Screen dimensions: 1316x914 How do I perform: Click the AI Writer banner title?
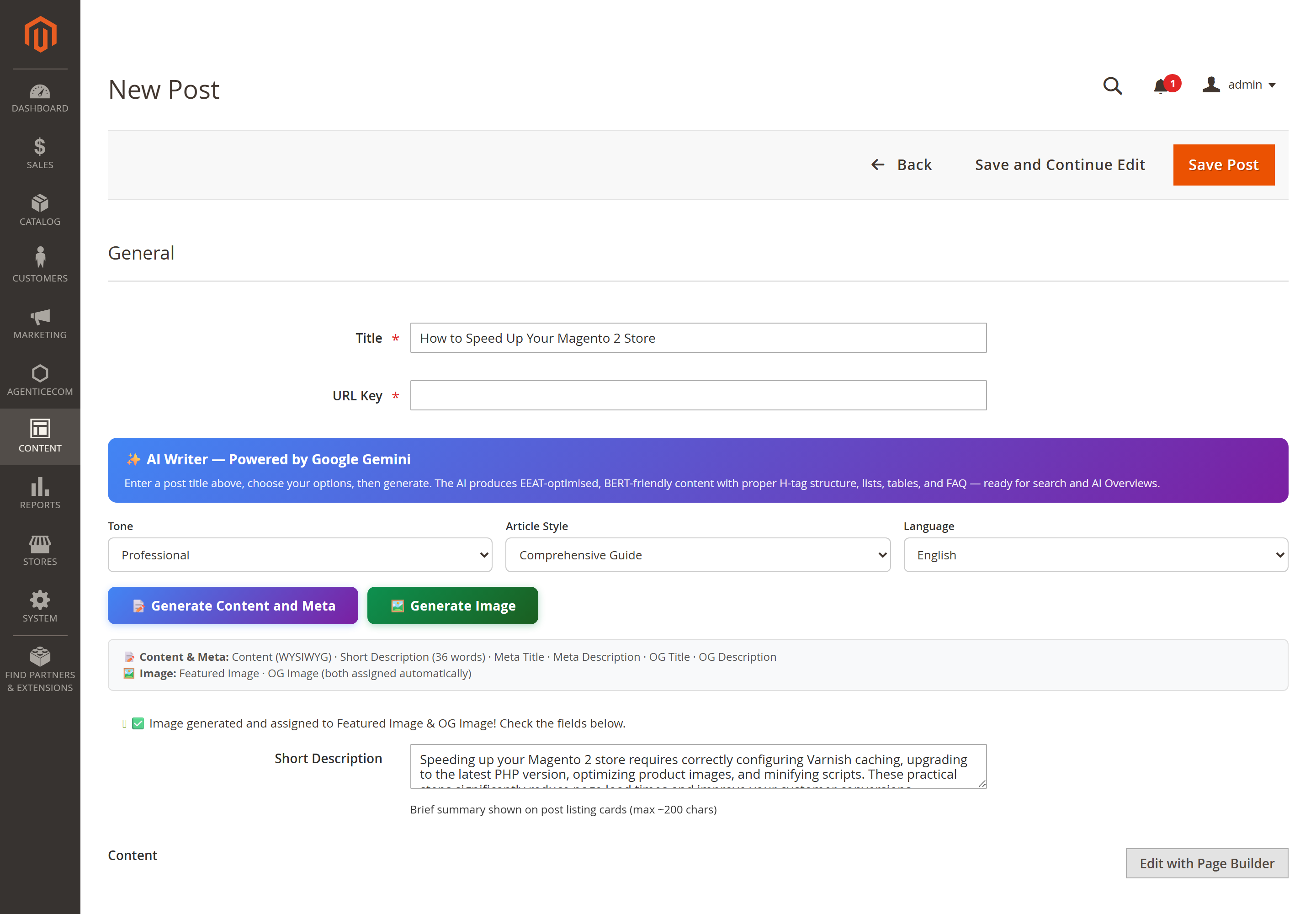click(278, 459)
